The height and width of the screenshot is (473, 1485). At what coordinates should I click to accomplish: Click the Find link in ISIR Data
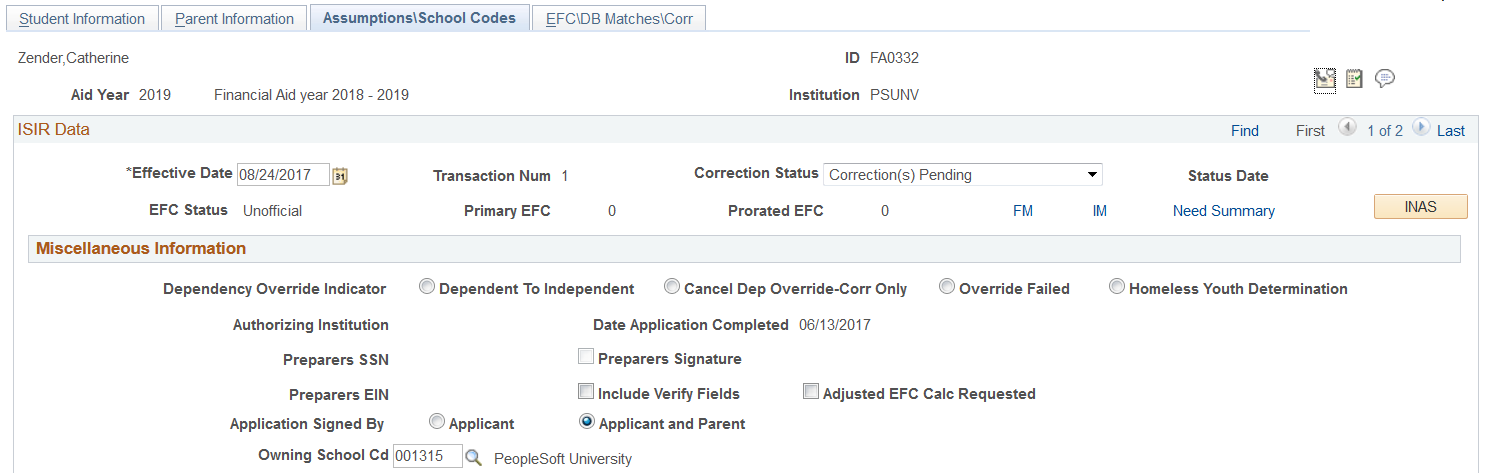[x=1244, y=131]
